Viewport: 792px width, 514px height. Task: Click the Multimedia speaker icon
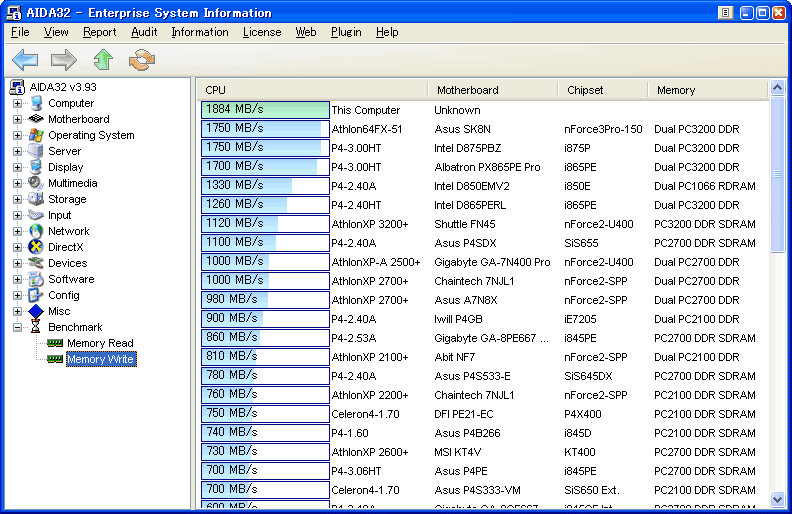click(36, 183)
